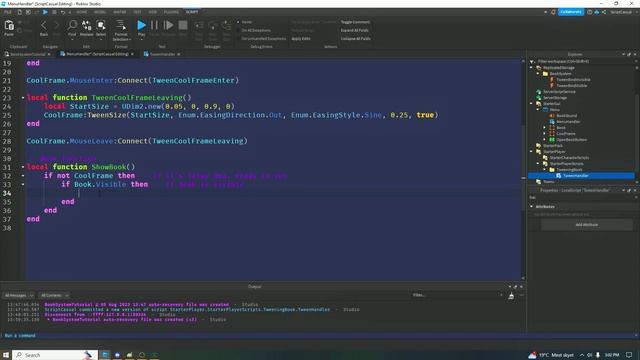This screenshot has width=640, height=360.
Task: Collapse the 'if Book.Visible' fold
Action: tap(22, 184)
